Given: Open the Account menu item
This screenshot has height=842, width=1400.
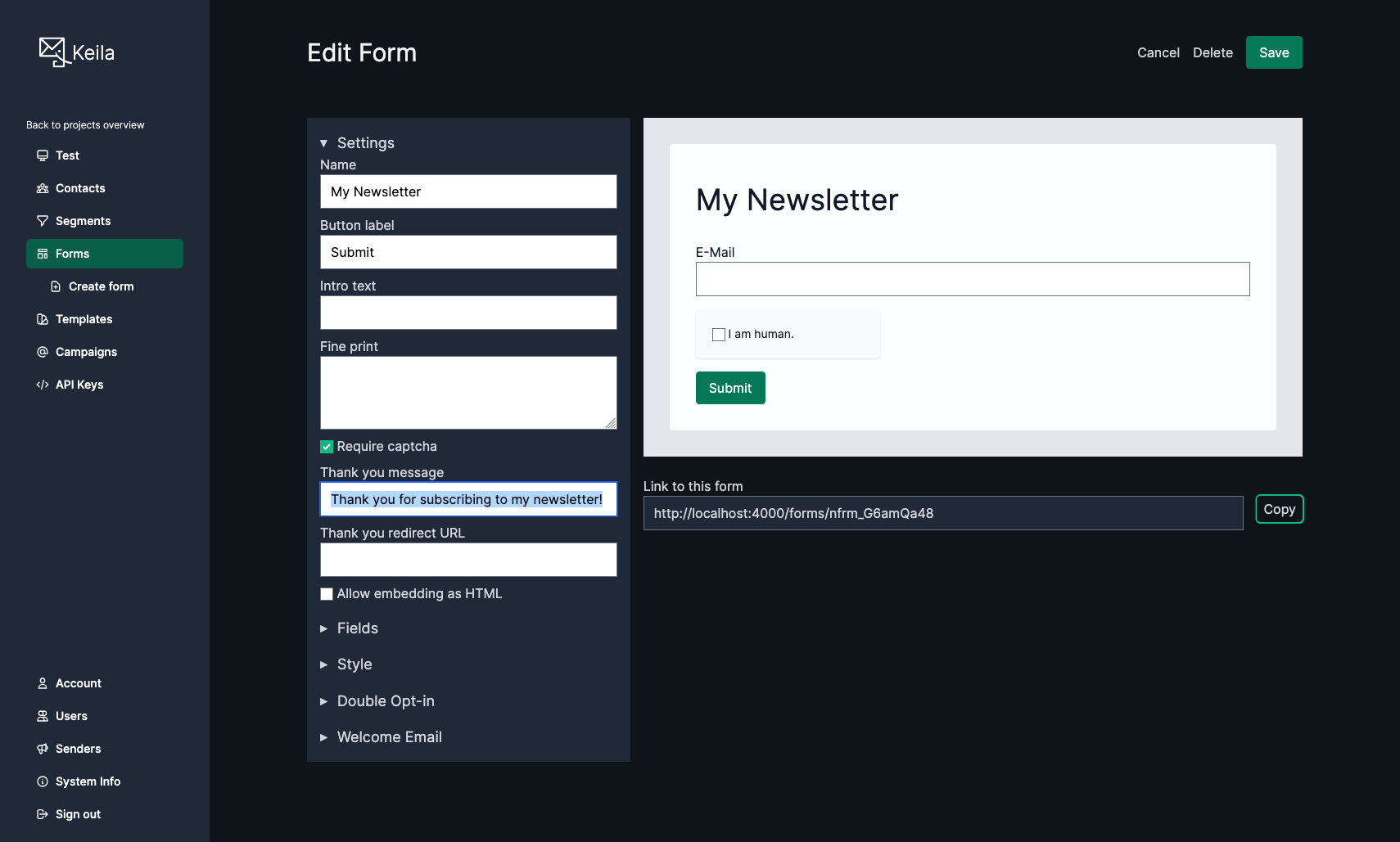Looking at the screenshot, I should coord(78,683).
